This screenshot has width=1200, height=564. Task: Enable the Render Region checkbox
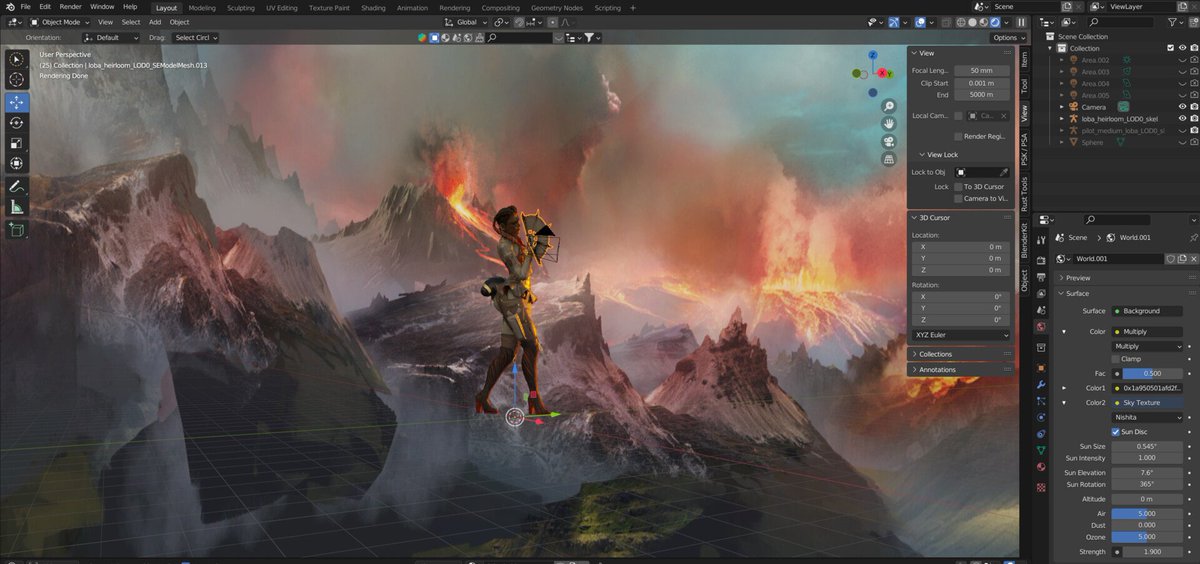958,136
